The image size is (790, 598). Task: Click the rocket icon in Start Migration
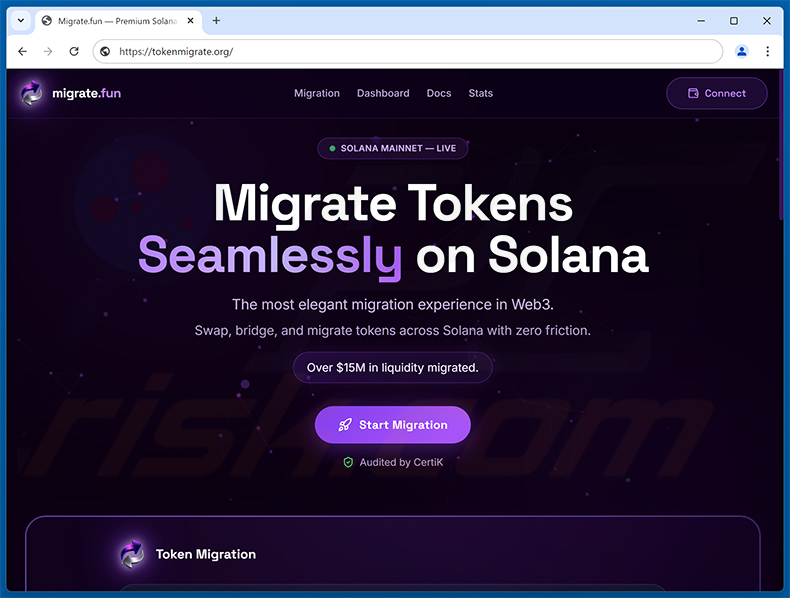345,425
